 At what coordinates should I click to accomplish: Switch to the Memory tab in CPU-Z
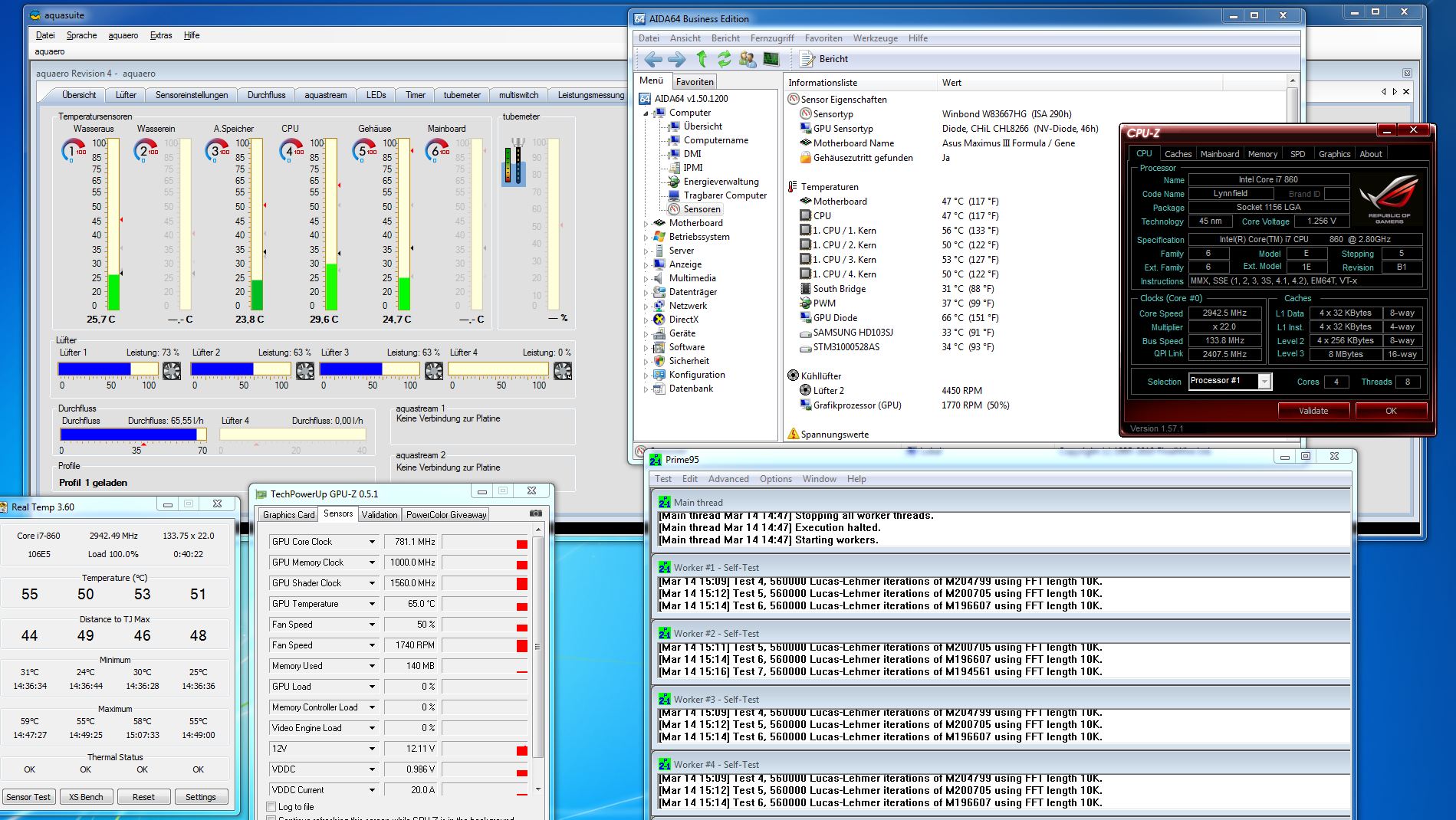1262,154
